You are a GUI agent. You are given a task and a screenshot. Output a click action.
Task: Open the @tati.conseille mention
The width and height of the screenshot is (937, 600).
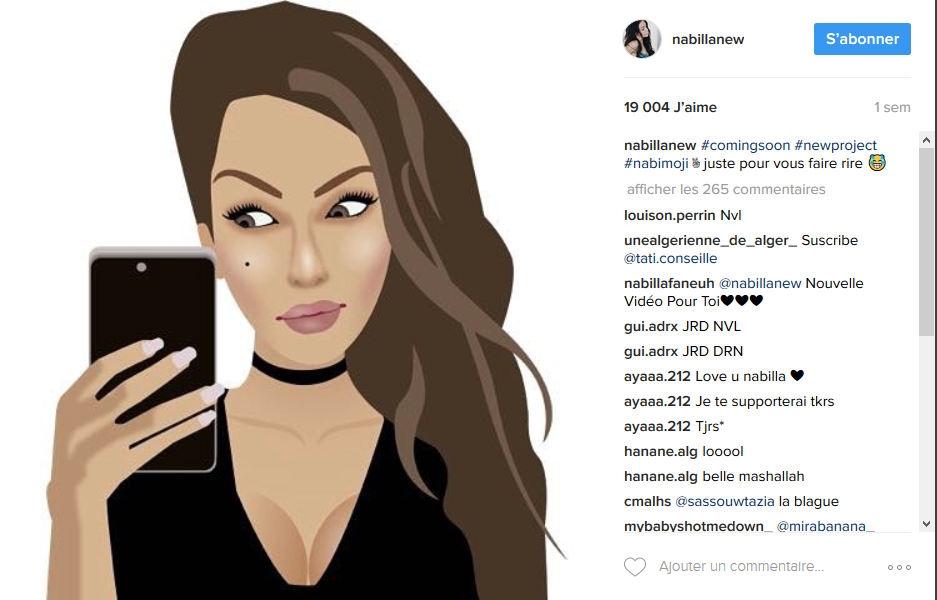tap(670, 258)
